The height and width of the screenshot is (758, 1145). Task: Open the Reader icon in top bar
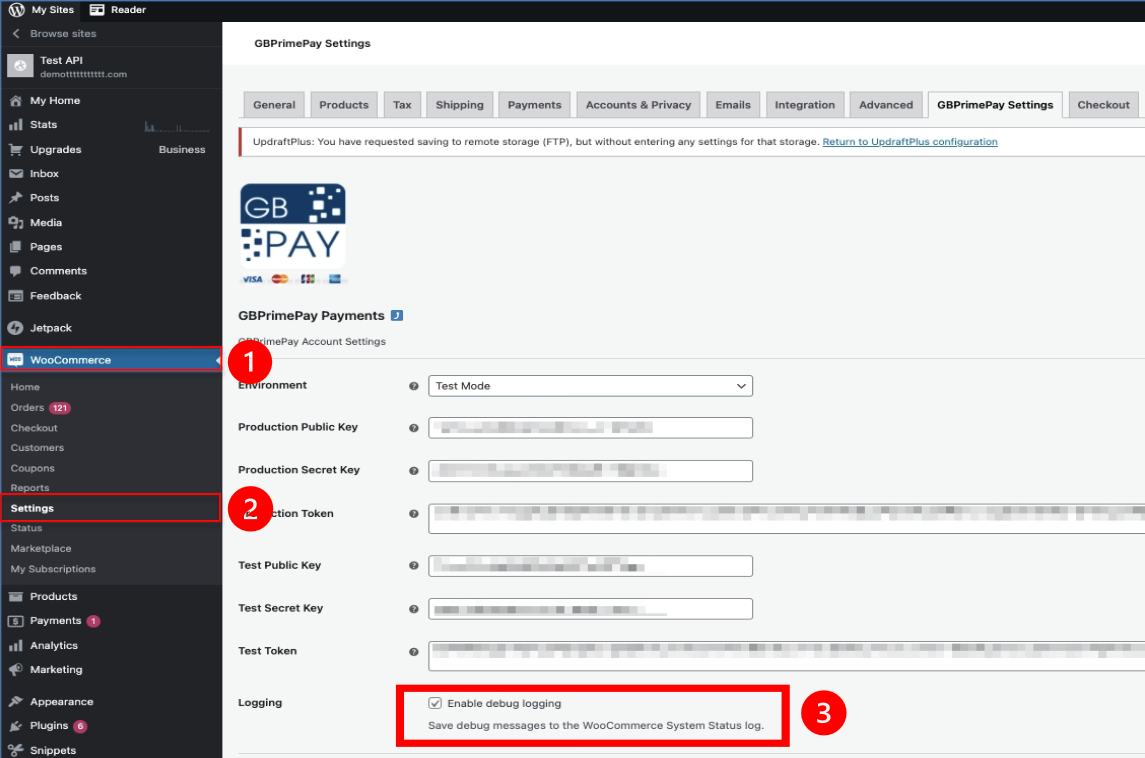pos(96,9)
